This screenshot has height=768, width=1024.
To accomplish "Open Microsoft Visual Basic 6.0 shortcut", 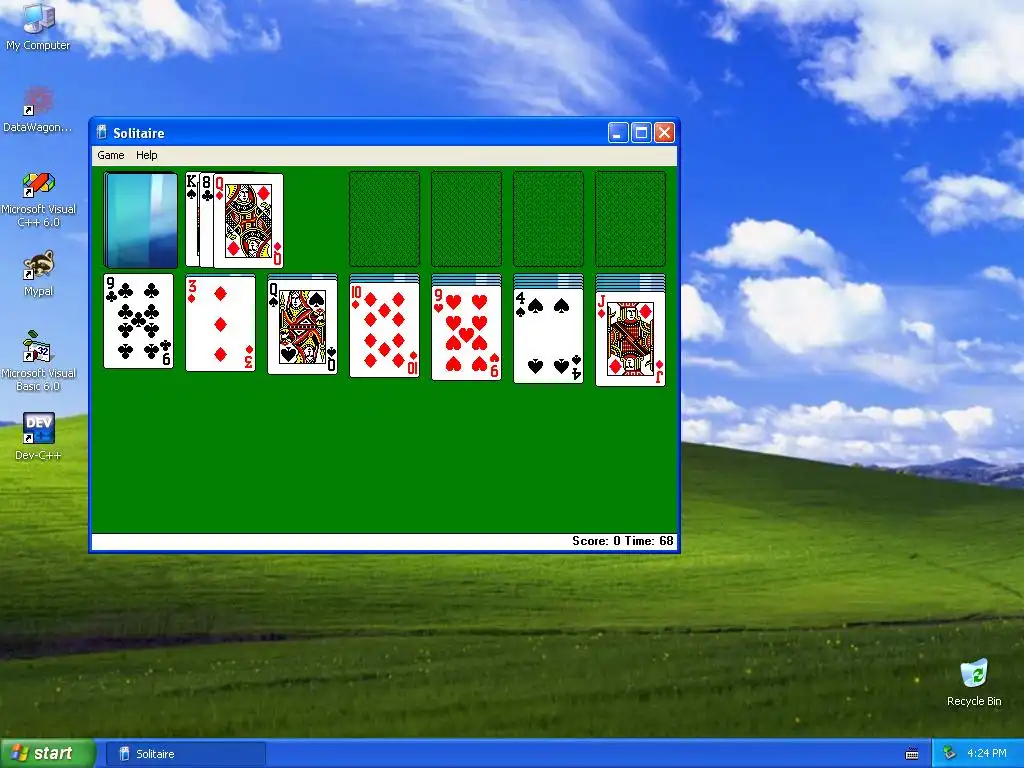I will [38, 362].
